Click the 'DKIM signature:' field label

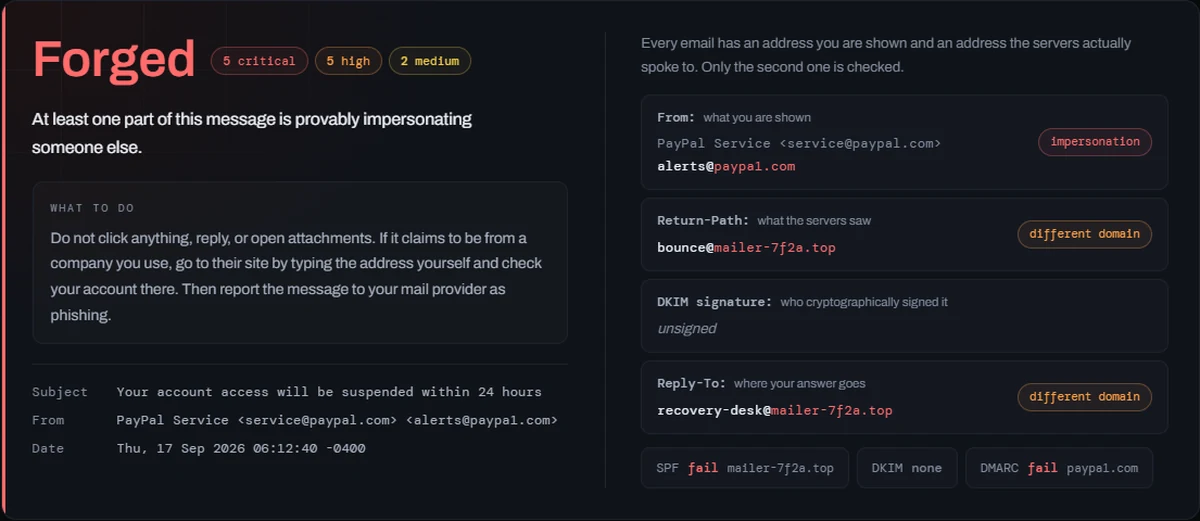pyautogui.click(x=714, y=302)
